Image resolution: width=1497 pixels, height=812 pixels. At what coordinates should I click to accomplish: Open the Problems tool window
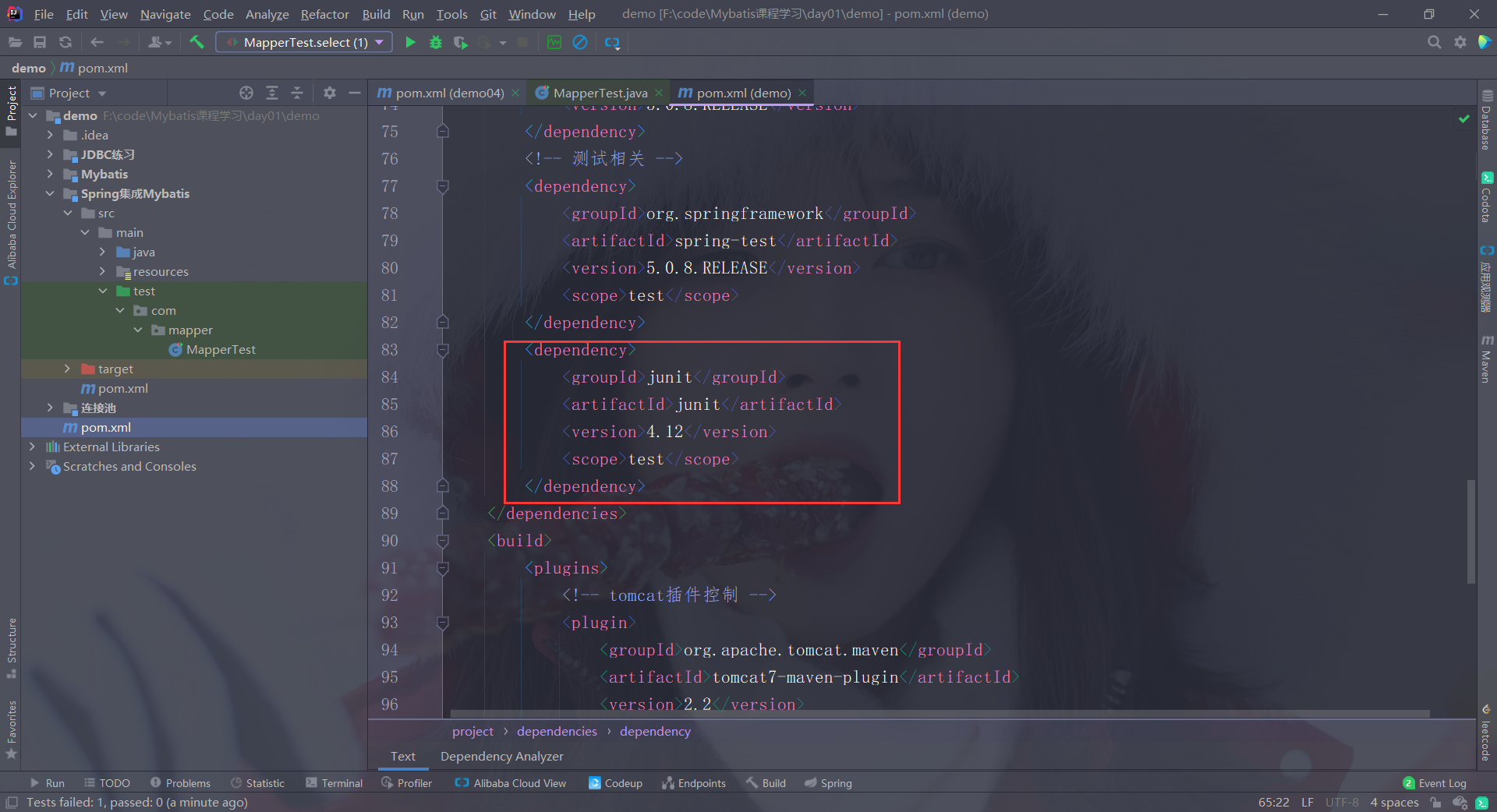(x=180, y=783)
